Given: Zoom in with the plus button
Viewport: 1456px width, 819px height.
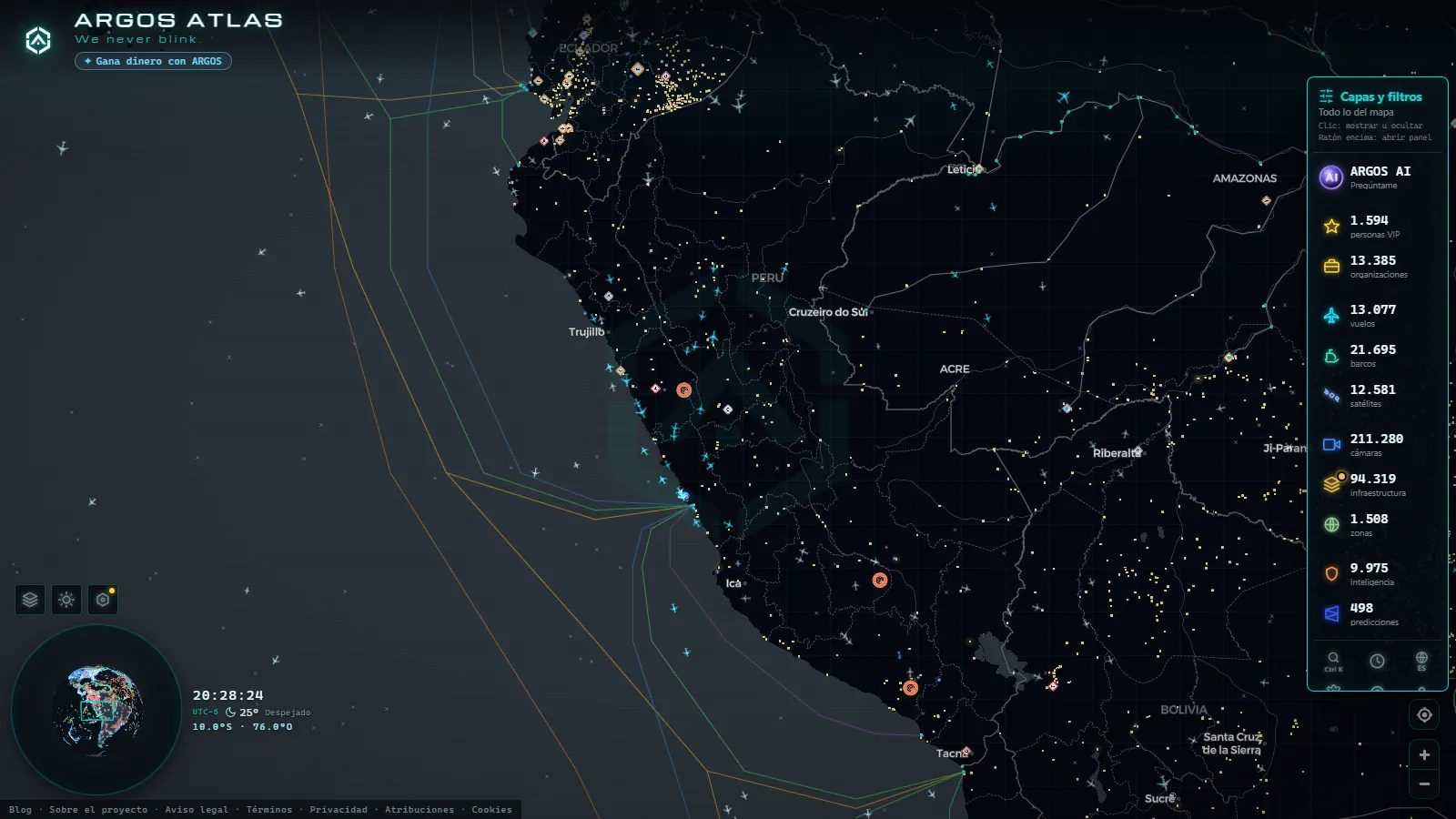Looking at the screenshot, I should pyautogui.click(x=1424, y=755).
